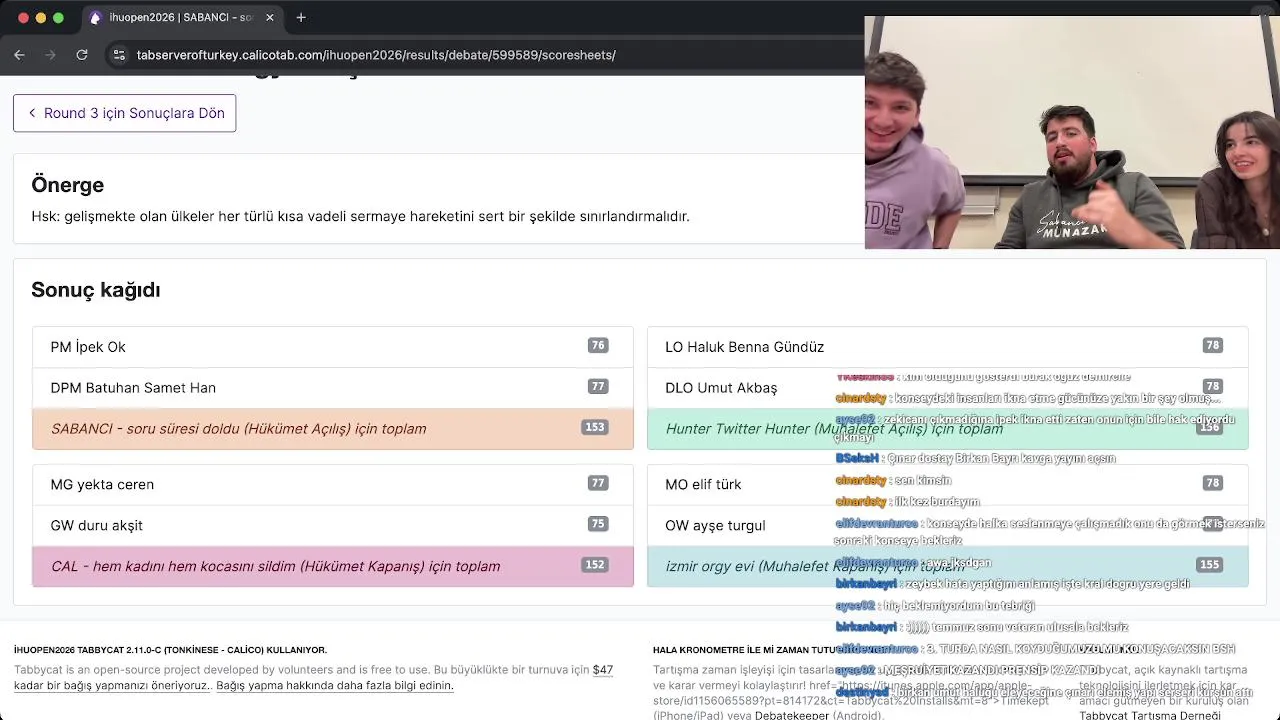Click Hunter Twitter Hunter total row
The height and width of the screenshot is (720, 1280).
pyautogui.click(x=948, y=429)
